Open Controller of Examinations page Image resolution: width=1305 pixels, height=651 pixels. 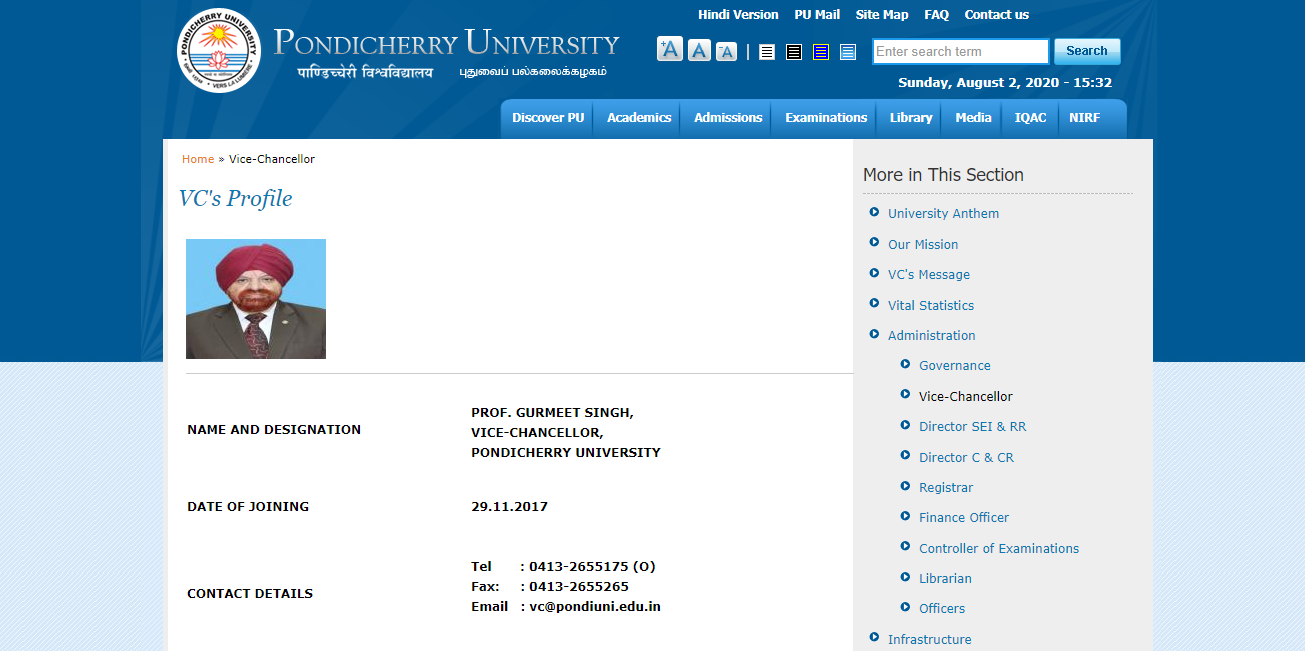999,548
